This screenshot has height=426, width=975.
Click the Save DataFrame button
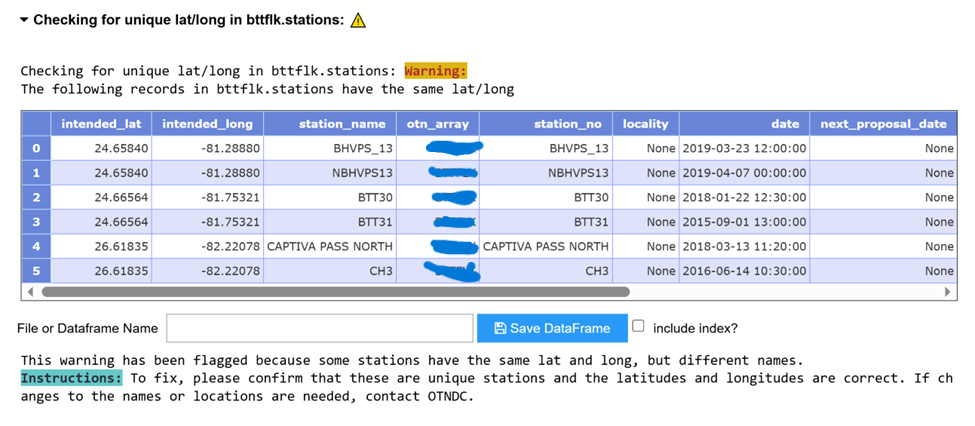click(x=552, y=328)
